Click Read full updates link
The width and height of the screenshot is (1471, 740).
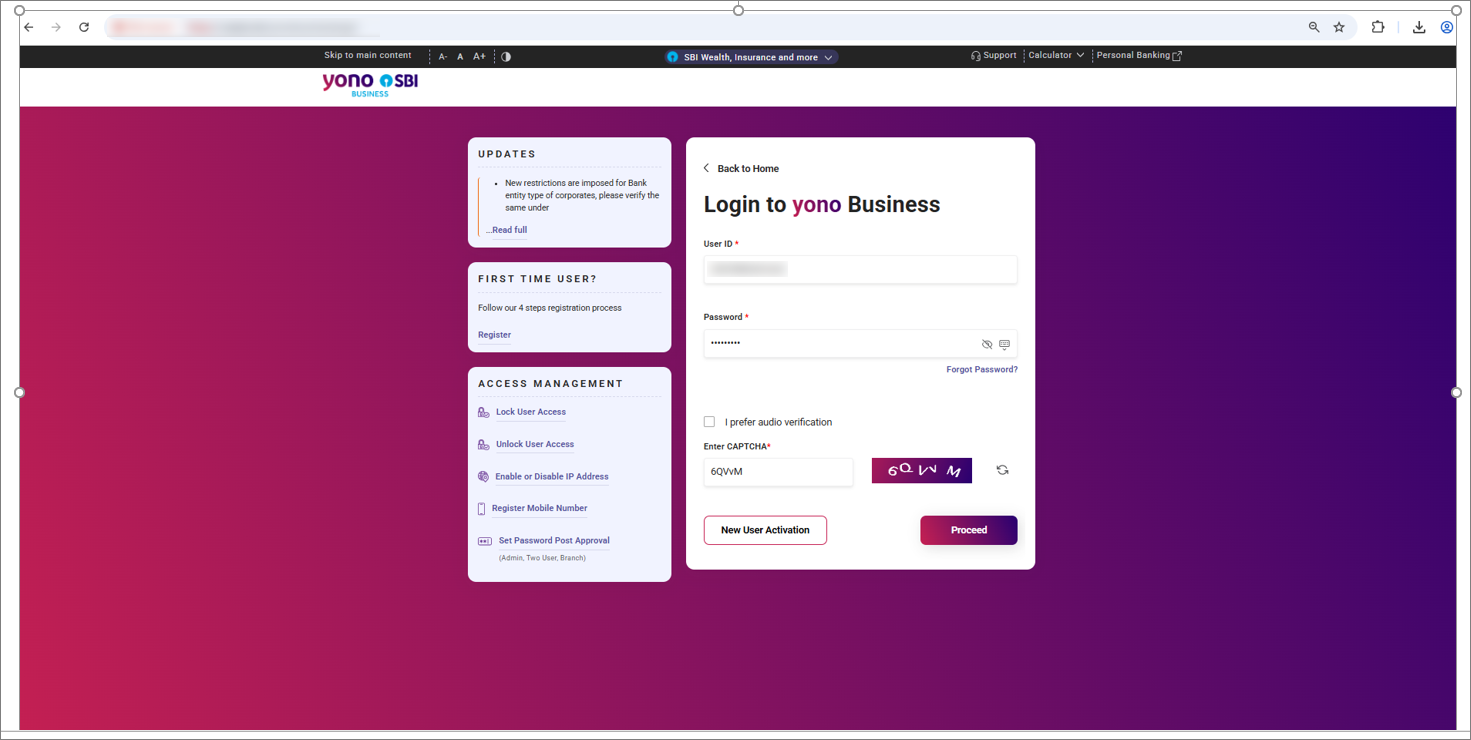pos(507,230)
